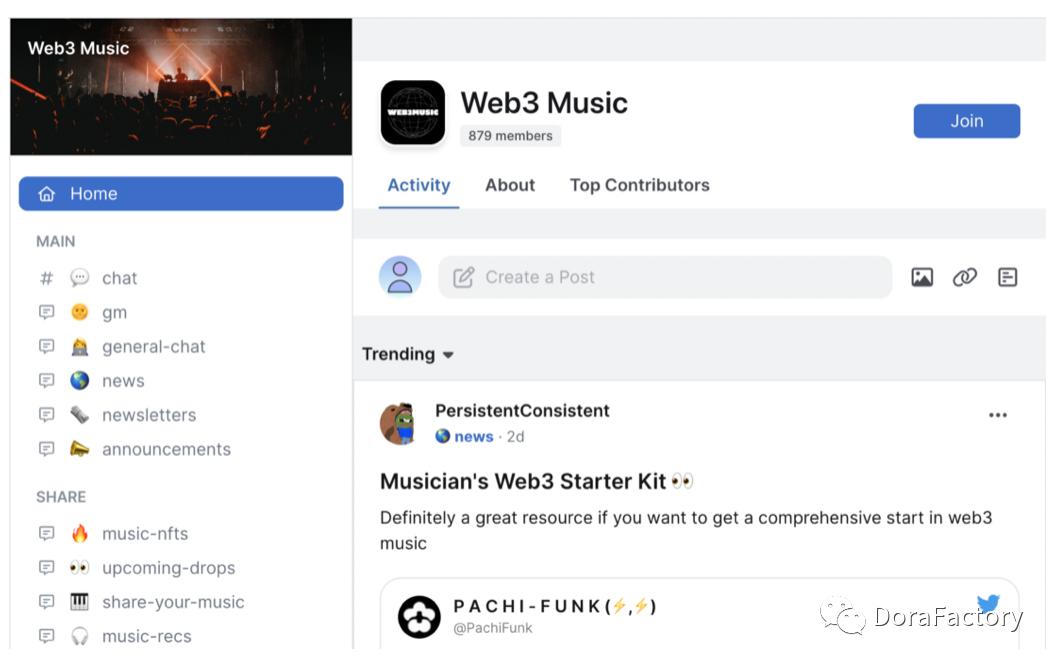Open the Trending sort dropdown
Image resolution: width=1058 pixels, height=666 pixels.
pos(404,354)
